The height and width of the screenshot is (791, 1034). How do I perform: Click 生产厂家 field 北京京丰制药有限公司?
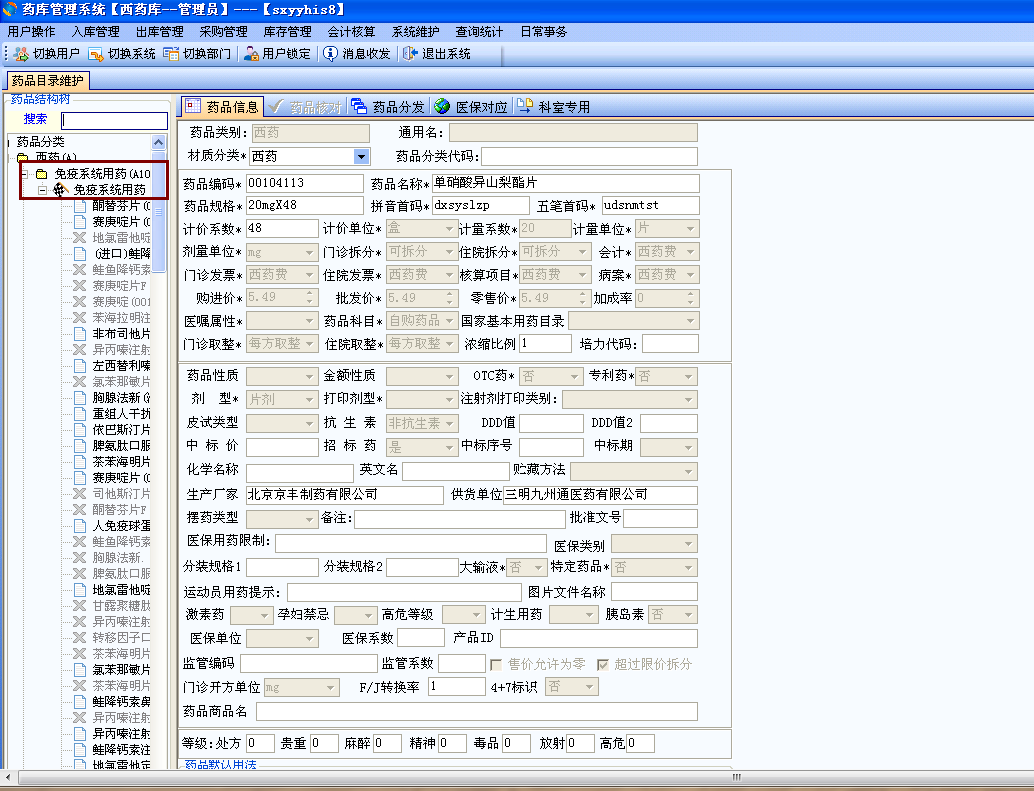(344, 495)
